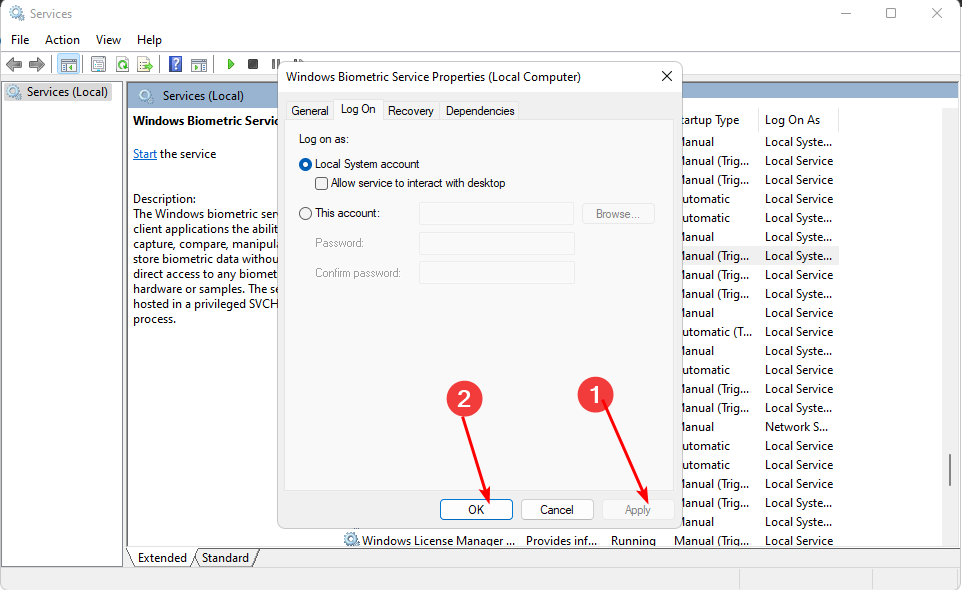This screenshot has width=962, height=590.
Task: Open the View menu
Action: point(108,40)
